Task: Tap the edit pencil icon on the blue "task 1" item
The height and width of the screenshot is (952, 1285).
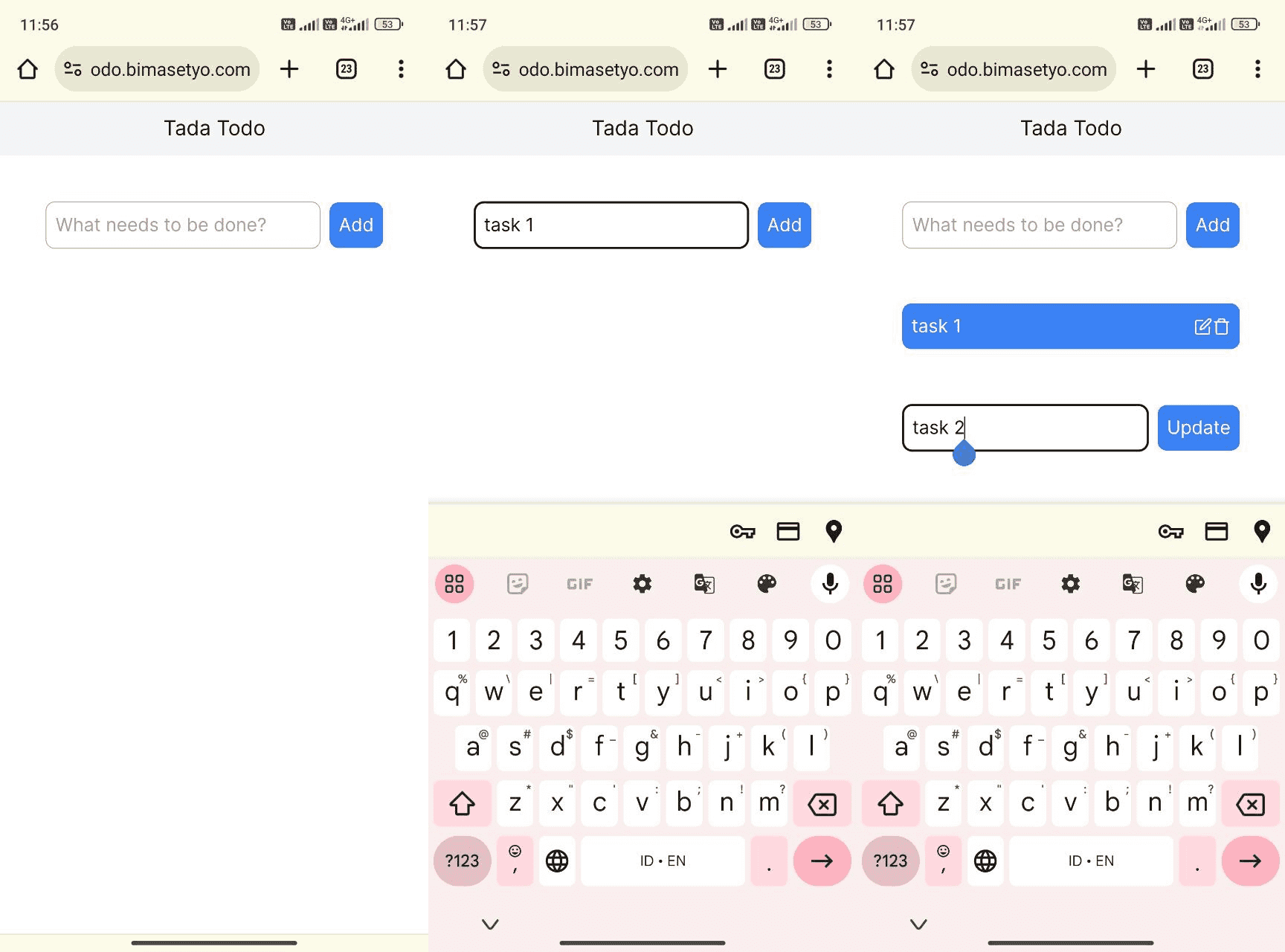Action: click(x=1202, y=327)
